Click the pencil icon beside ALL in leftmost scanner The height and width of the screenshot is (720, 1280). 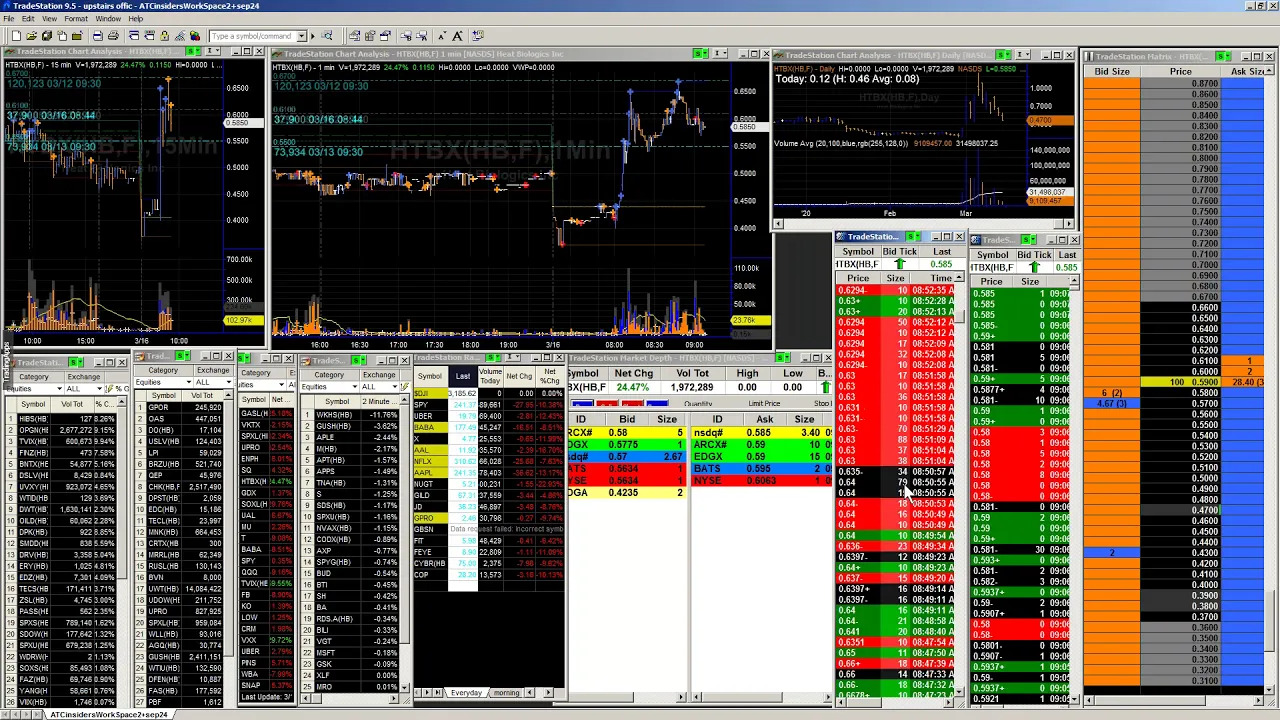point(110,388)
